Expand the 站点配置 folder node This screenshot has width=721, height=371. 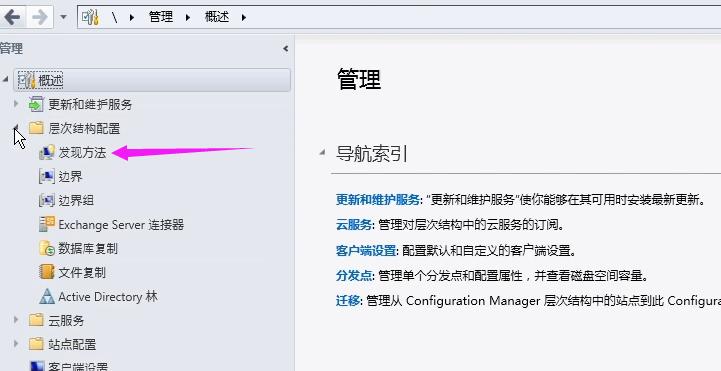(16, 343)
